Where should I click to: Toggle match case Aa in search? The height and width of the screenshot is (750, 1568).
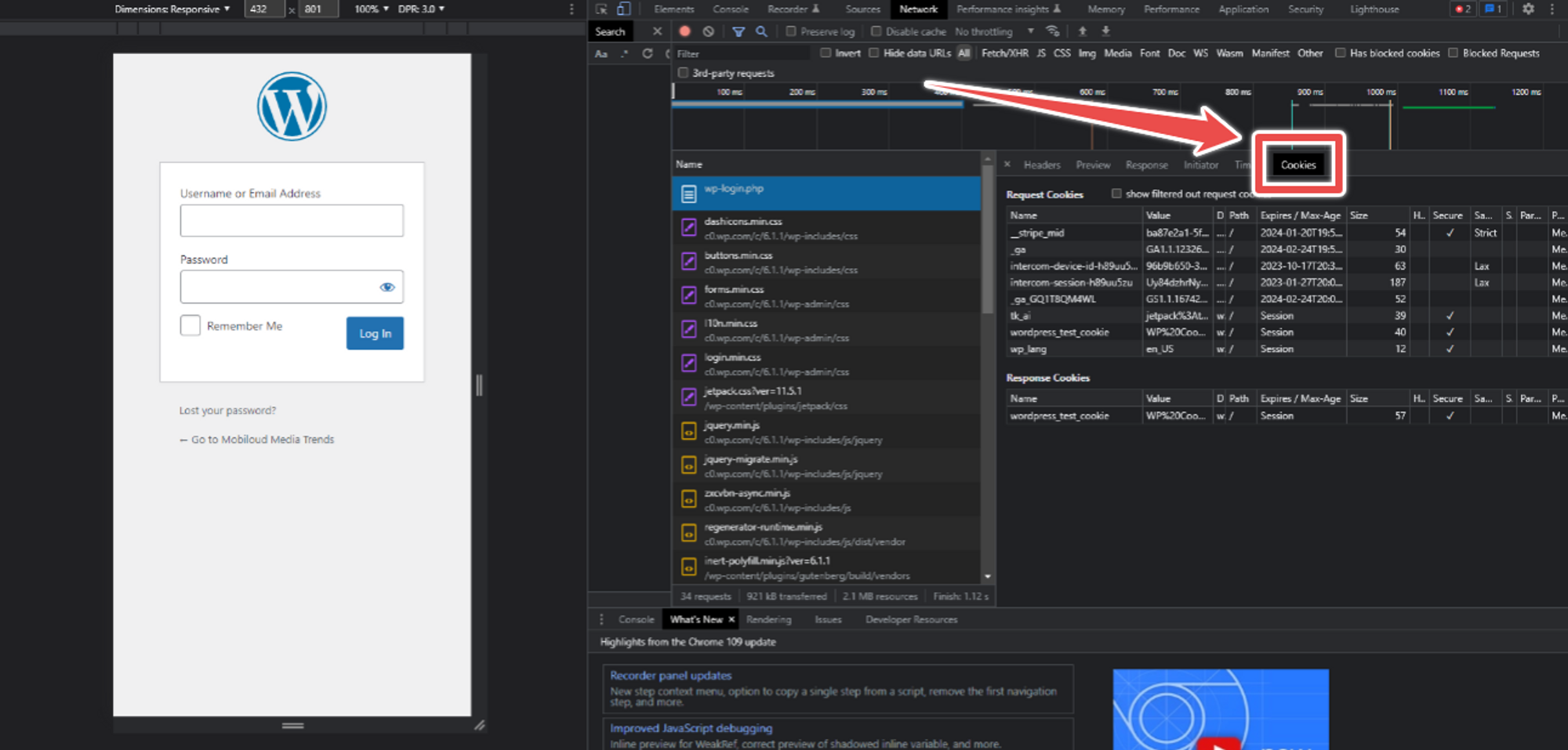(601, 54)
